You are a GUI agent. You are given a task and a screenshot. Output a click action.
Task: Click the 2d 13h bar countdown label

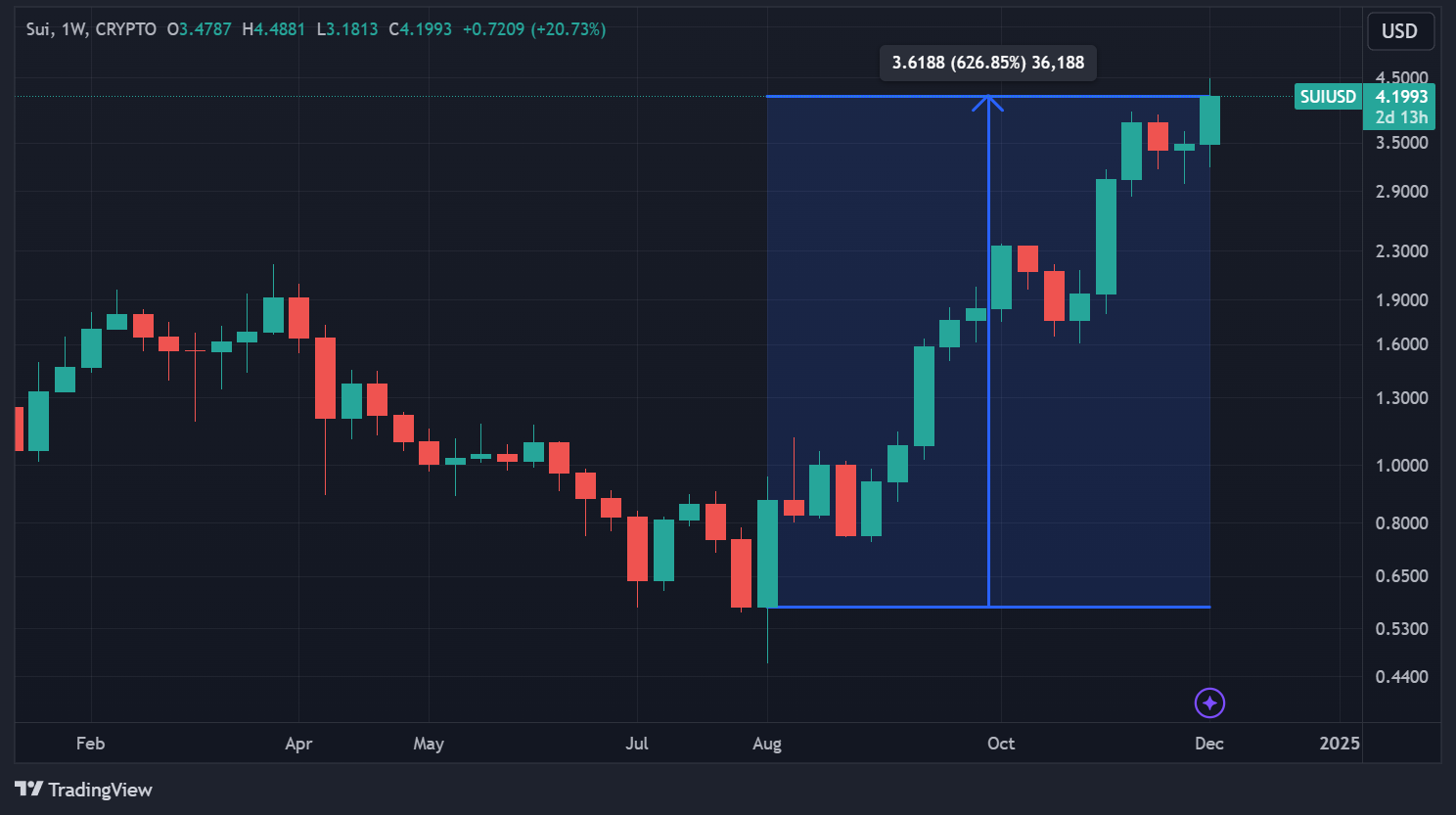[x=1401, y=117]
